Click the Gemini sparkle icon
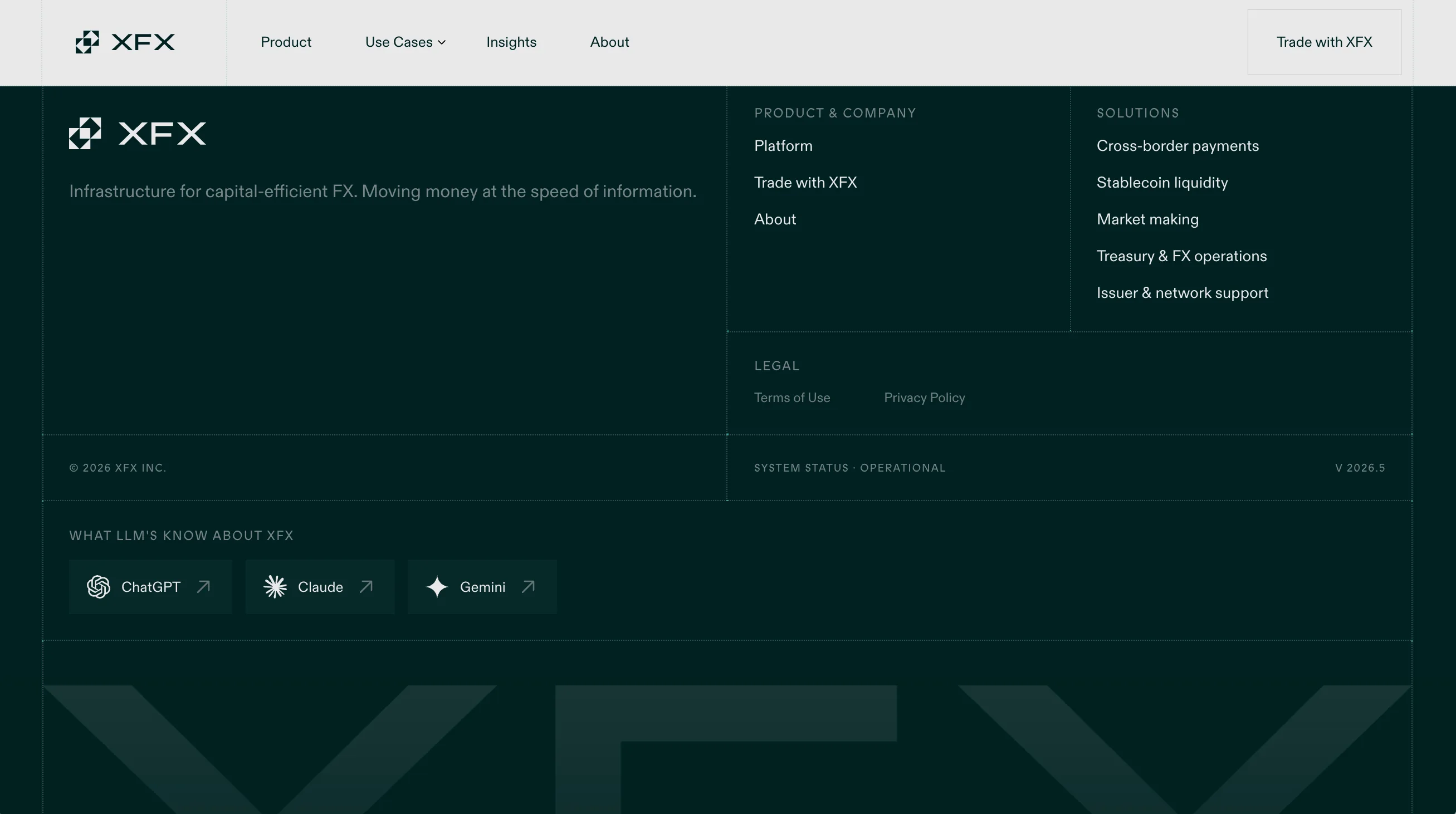This screenshot has width=1456, height=814. pyautogui.click(x=437, y=587)
